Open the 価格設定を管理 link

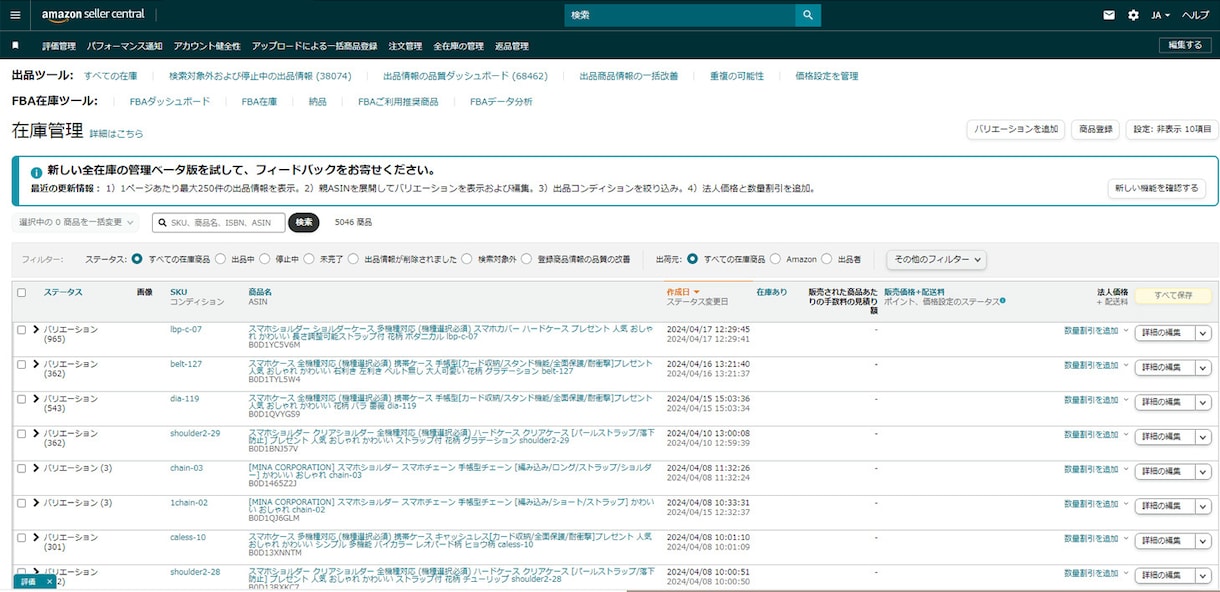pyautogui.click(x=827, y=76)
